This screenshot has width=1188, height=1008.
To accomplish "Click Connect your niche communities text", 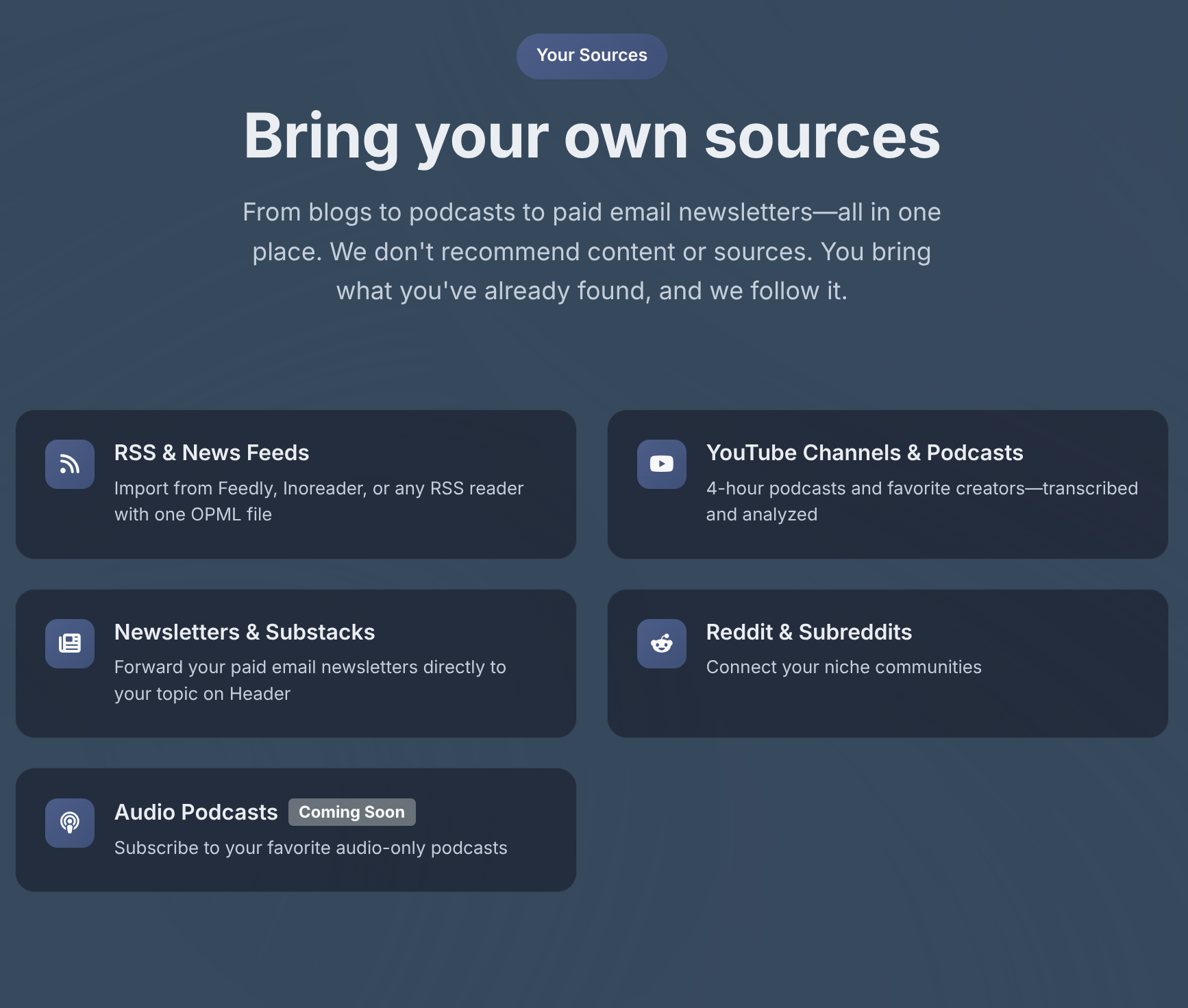I will click(x=843, y=666).
